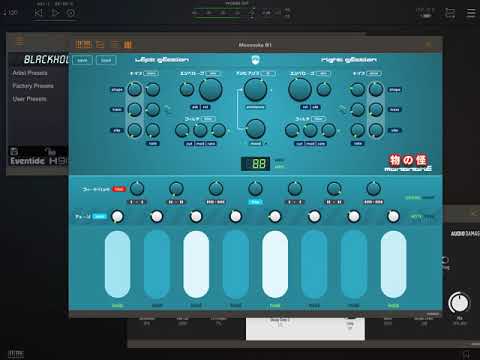Viewport: 480px width, 360px height.
Task: Open the left session filter type dropdown
Action: (x=208, y=119)
